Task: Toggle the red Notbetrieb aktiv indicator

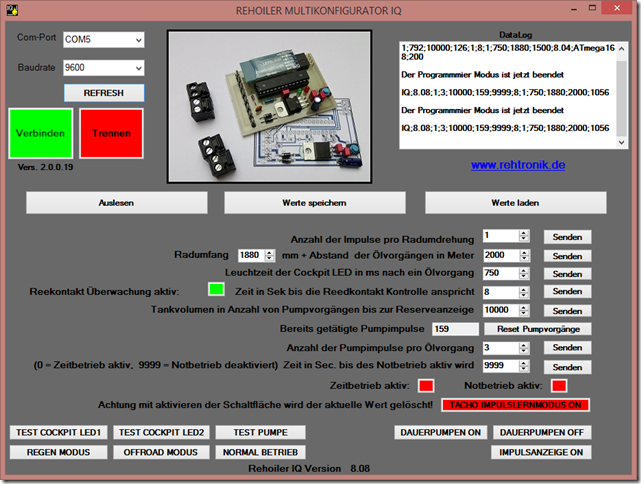Action: pyautogui.click(x=559, y=385)
